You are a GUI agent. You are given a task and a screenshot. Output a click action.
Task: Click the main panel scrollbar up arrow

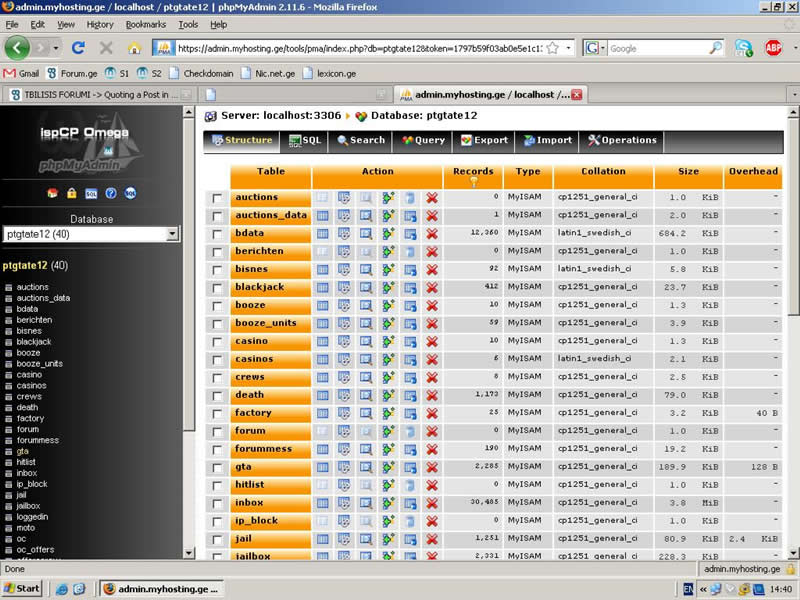click(x=793, y=112)
